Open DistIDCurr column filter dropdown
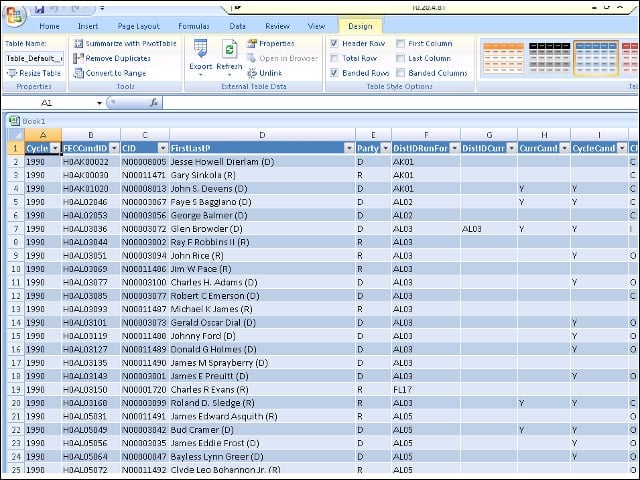This screenshot has height=480, width=640. (x=511, y=148)
